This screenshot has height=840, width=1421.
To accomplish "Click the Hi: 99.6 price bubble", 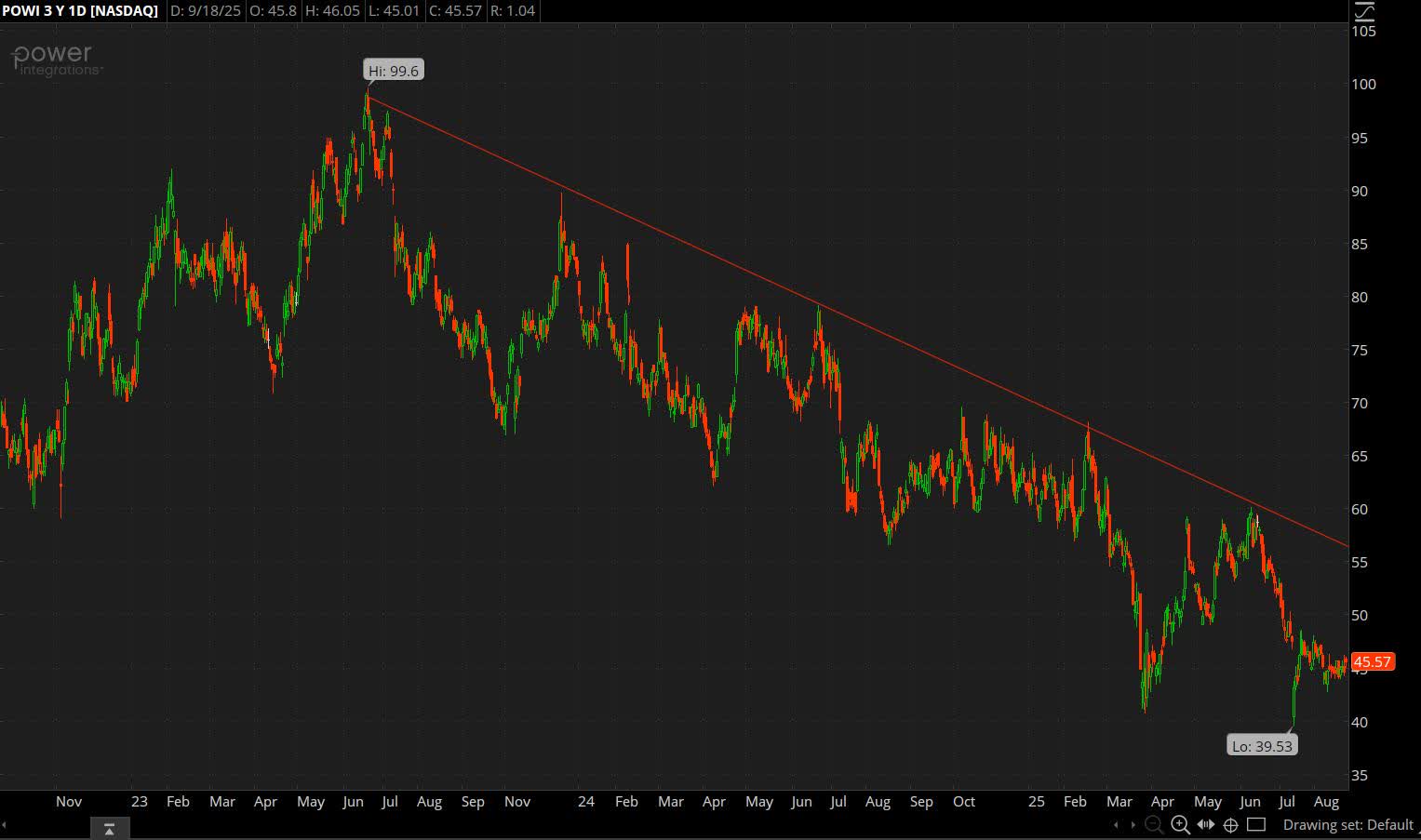I will (x=393, y=71).
